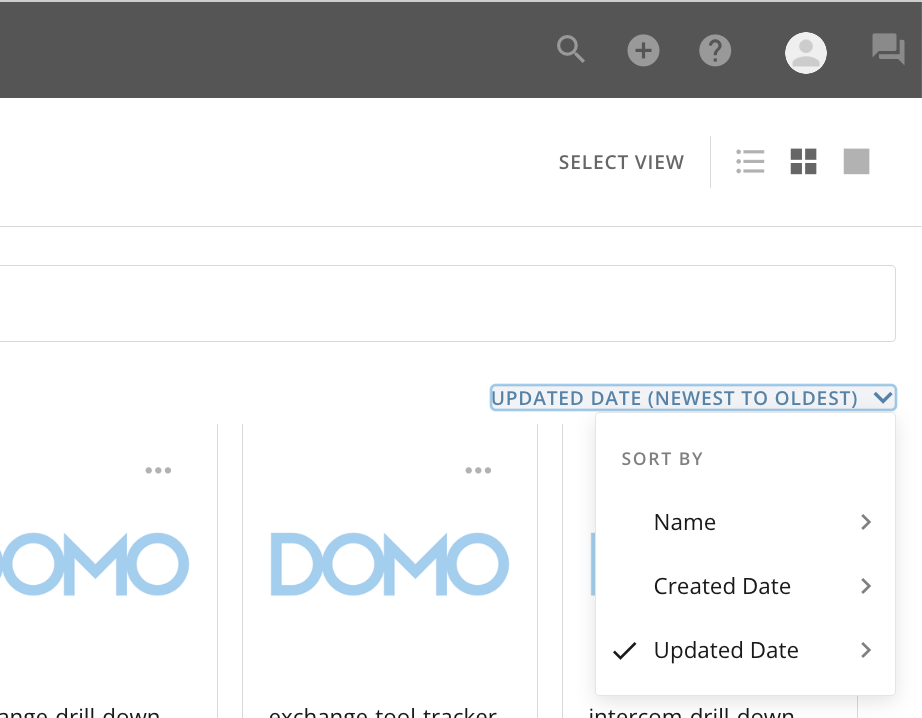
Task: Open the Buzz chat icon
Action: (x=886, y=49)
